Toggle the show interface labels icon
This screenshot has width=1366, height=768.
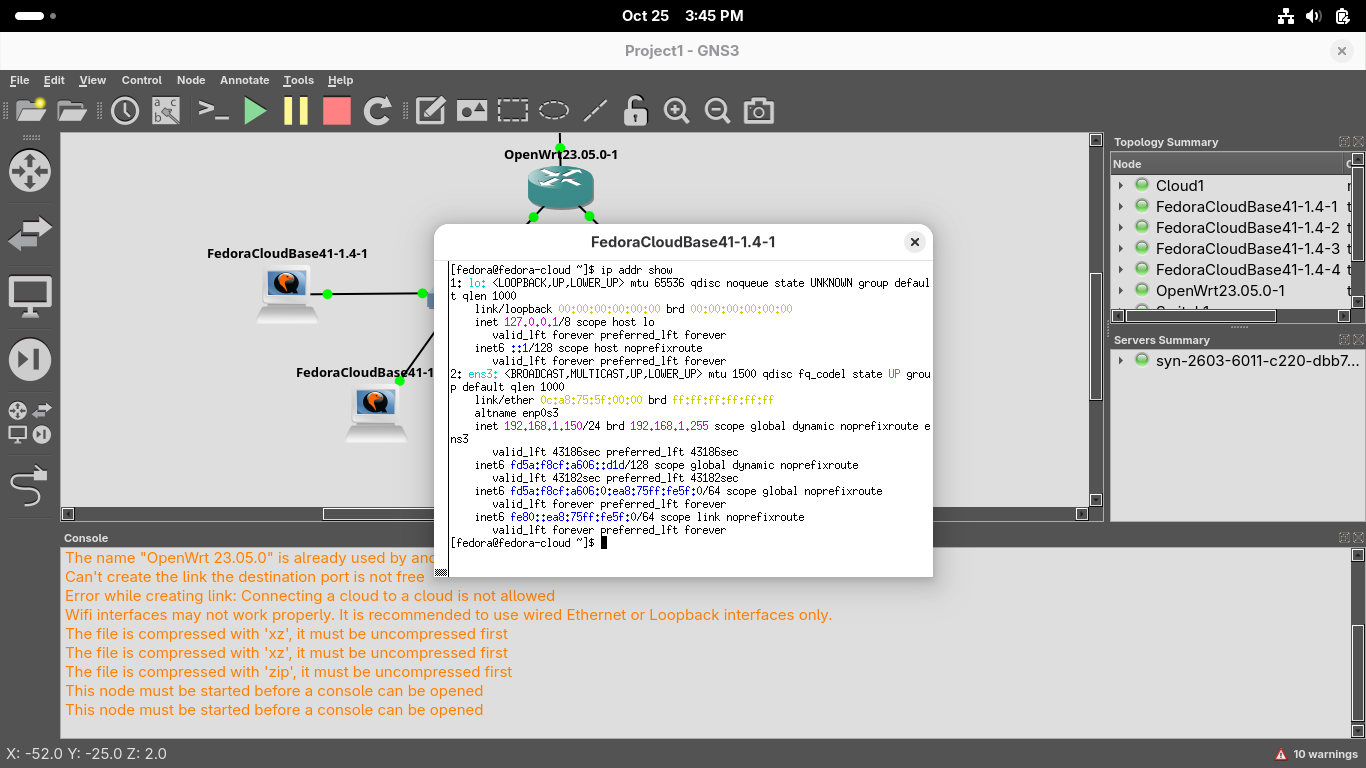[166, 111]
